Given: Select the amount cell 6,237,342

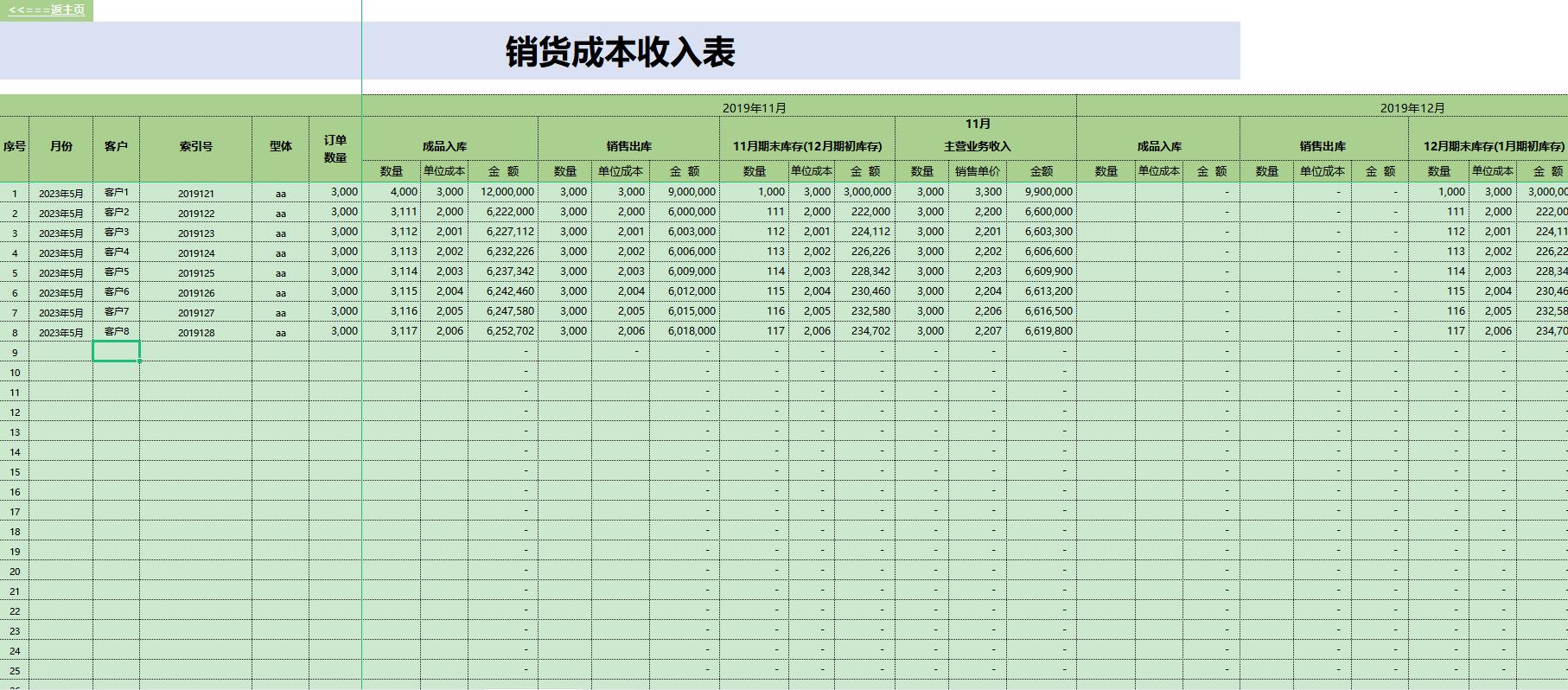Looking at the screenshot, I should coord(503,272).
